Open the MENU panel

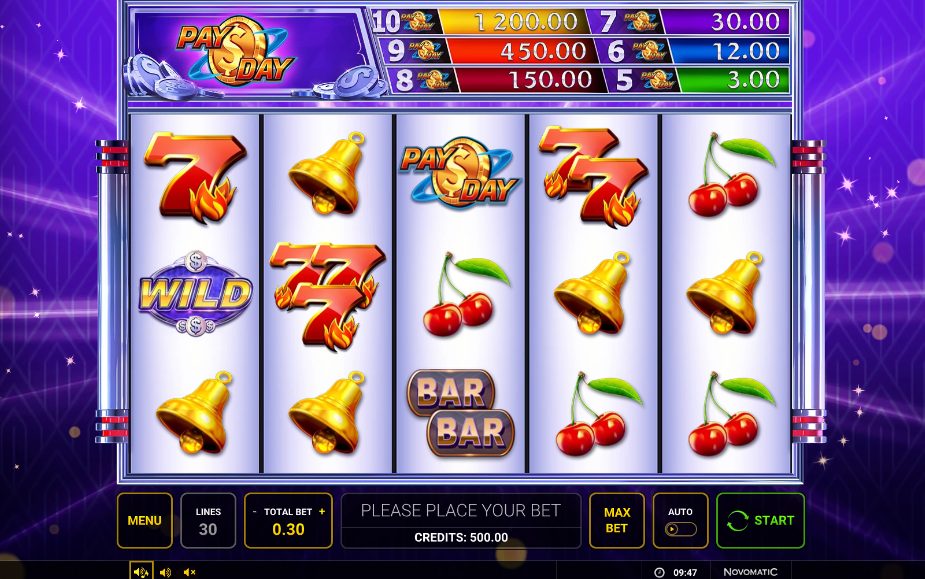coord(145,521)
